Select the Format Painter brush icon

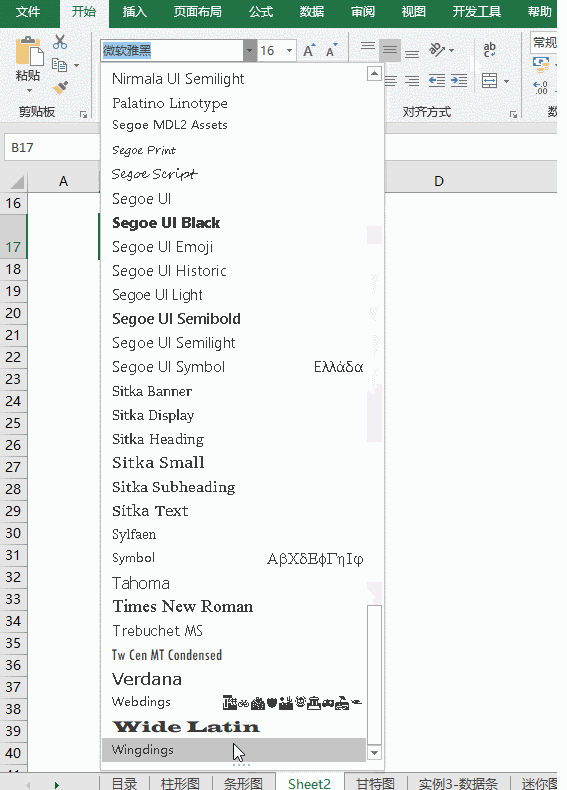tap(60, 88)
